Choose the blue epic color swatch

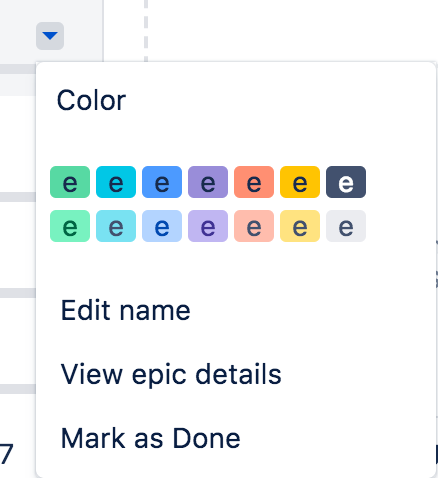(162, 182)
